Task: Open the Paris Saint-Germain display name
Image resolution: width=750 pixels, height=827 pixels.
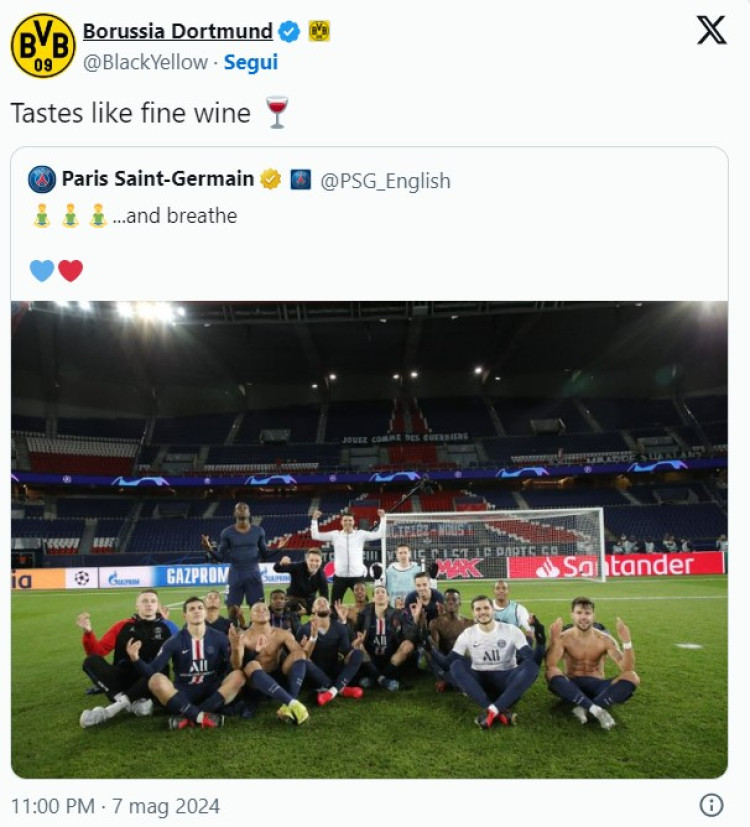Action: [x=158, y=179]
